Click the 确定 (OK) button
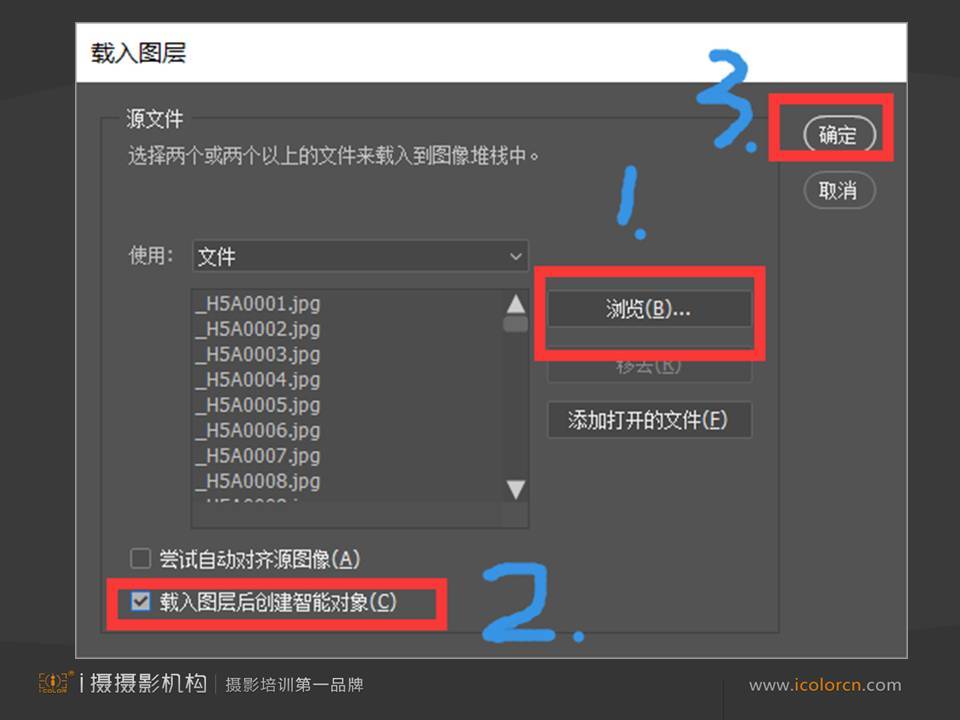960x720 pixels. pyautogui.click(x=838, y=135)
